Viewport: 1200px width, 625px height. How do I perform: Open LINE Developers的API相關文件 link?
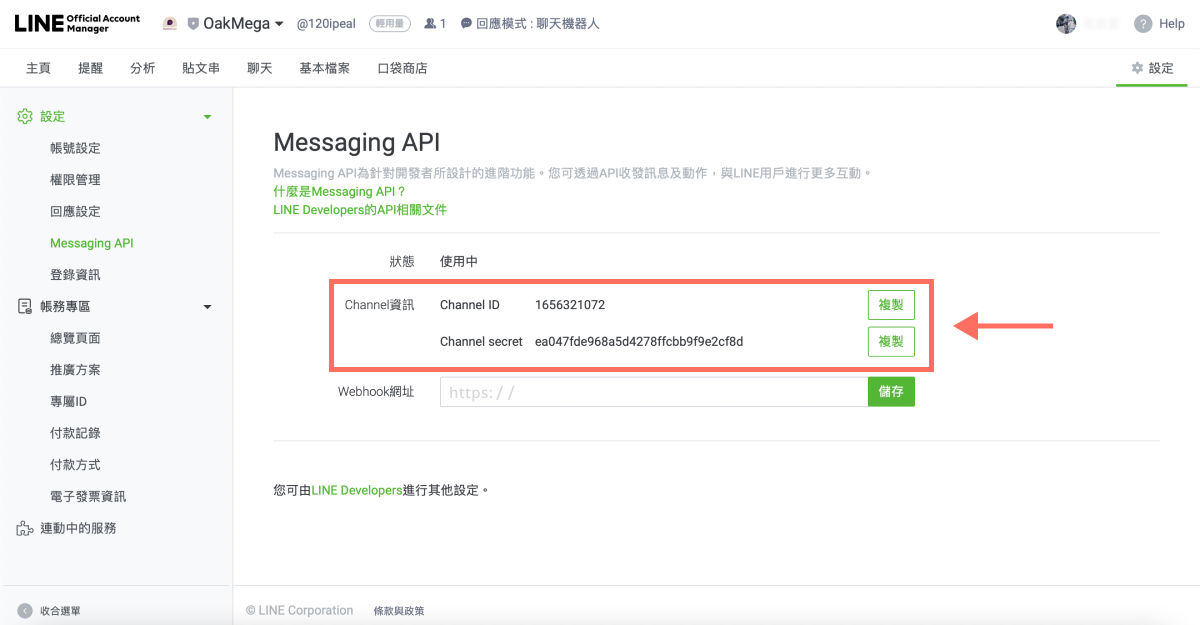(360, 210)
